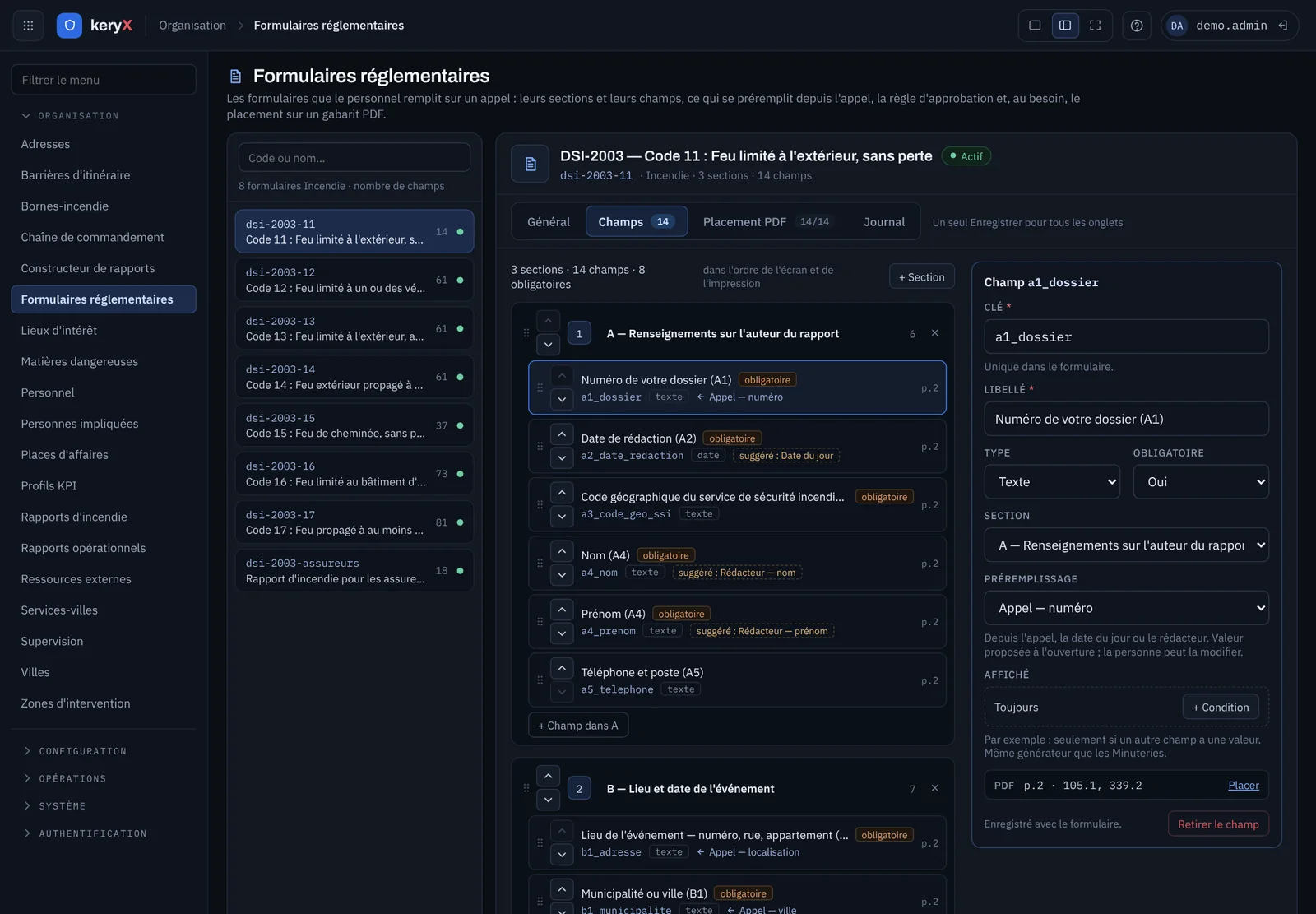
Task: Open Rapports d'incendie in sidebar
Action: pyautogui.click(x=104, y=517)
